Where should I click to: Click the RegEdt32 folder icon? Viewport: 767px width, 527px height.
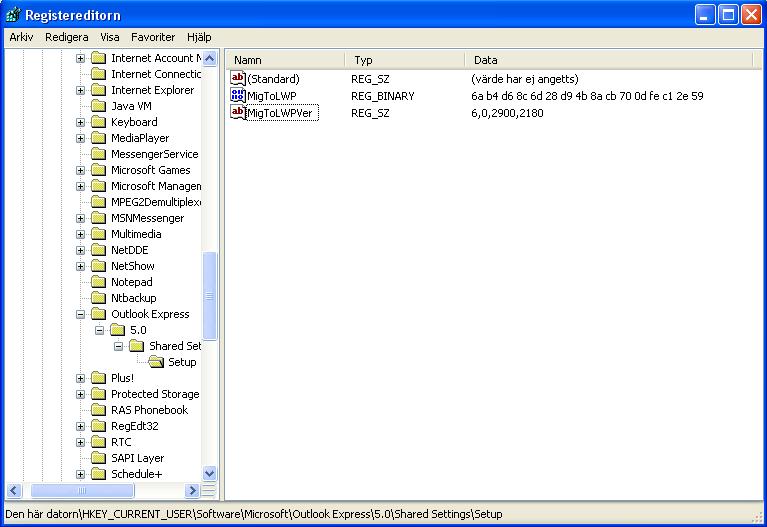click(98, 426)
